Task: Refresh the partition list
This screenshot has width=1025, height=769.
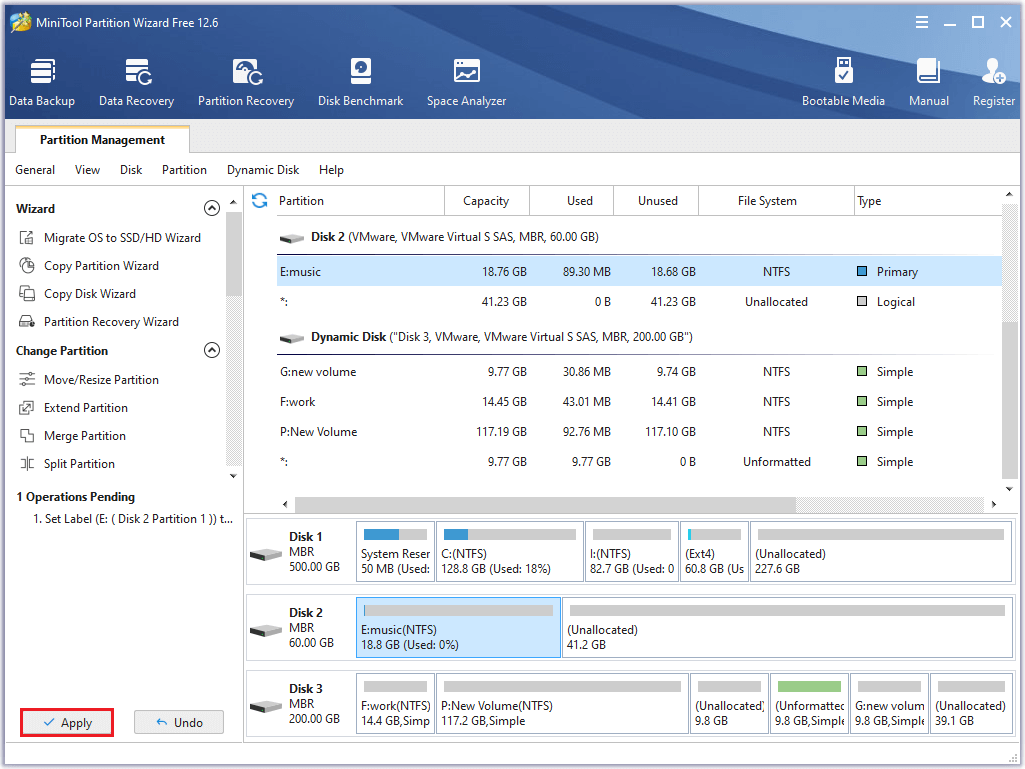Action: 259,200
